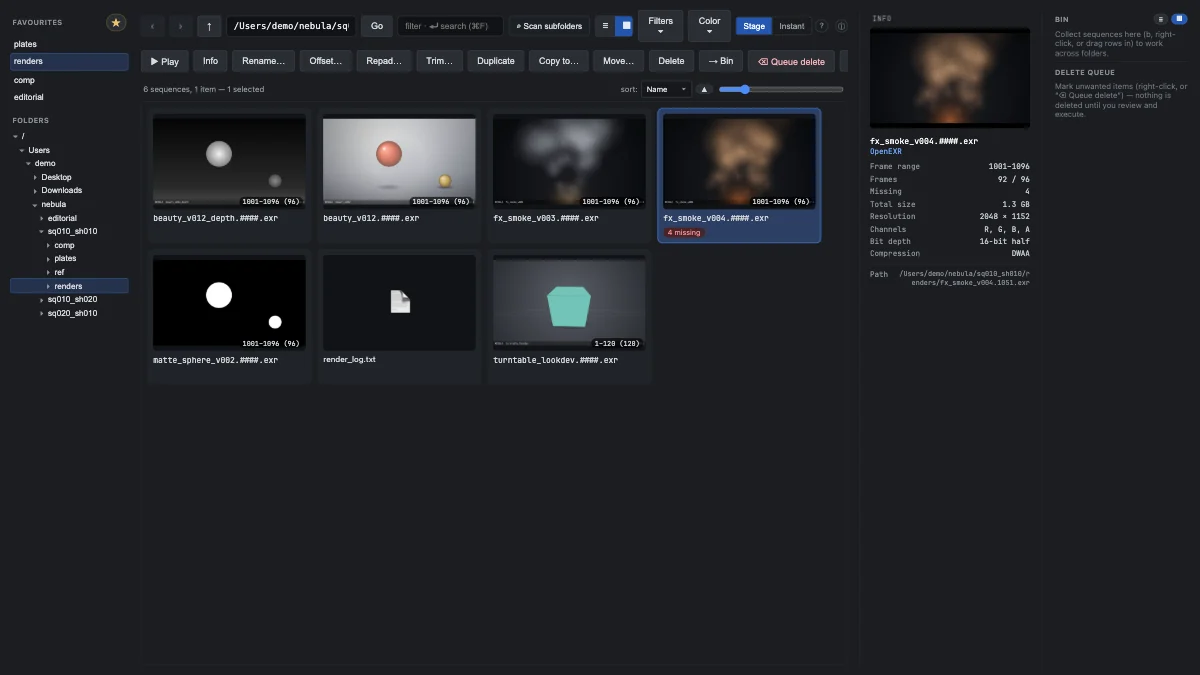Viewport: 1200px width, 675px height.
Task: Select fx_smoke_v003 thumbnail
Action: tap(569, 163)
